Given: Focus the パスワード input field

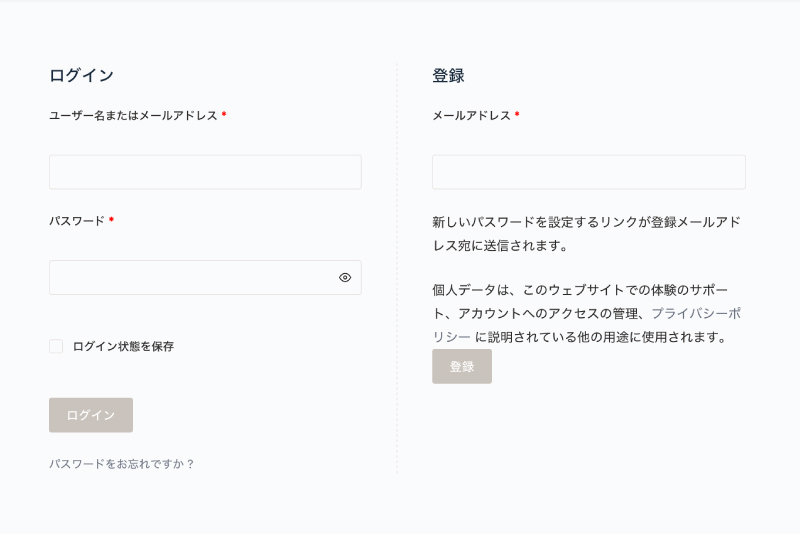Looking at the screenshot, I should pos(190,278).
